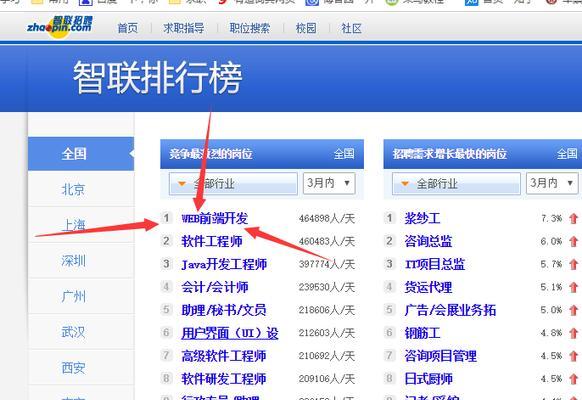Click the red up arrow beside 5.1%
582x400 pixels.
pyautogui.click(x=573, y=287)
